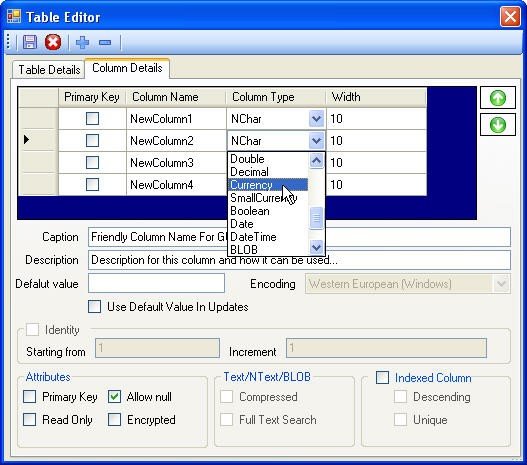527x465 pixels.
Task: Click the Default value input field
Action: point(156,283)
